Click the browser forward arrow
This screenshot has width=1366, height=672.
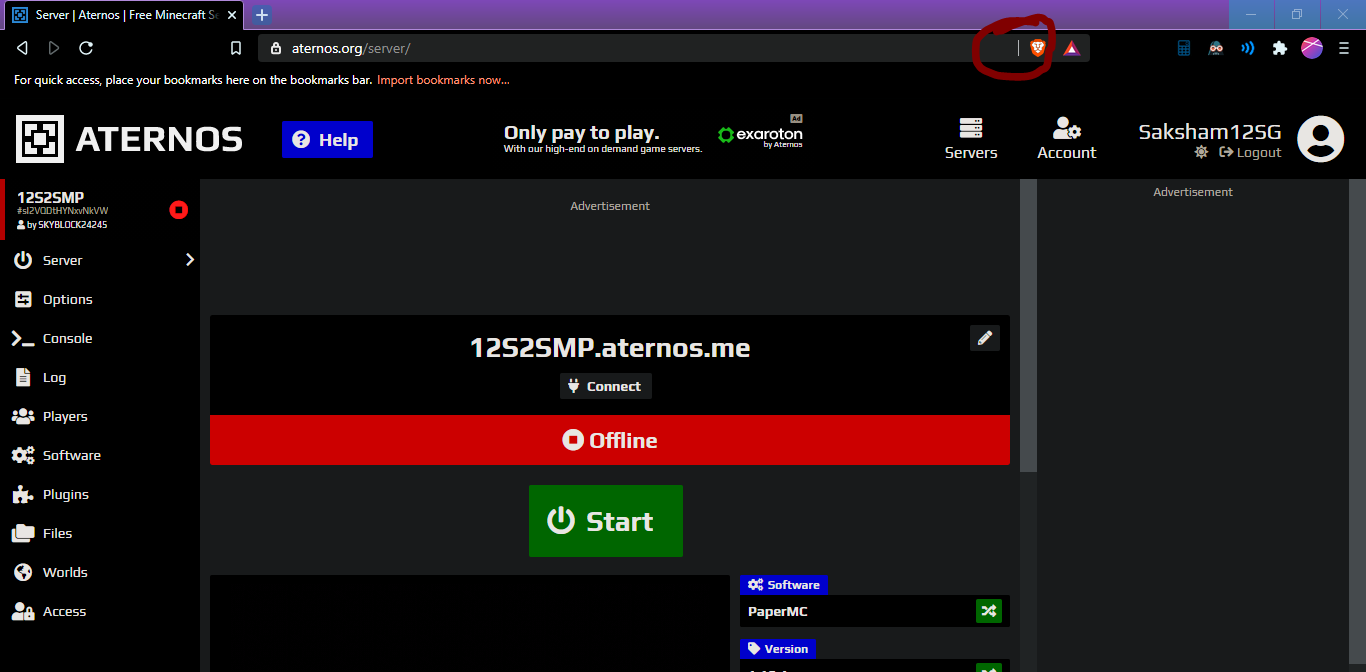(x=54, y=48)
